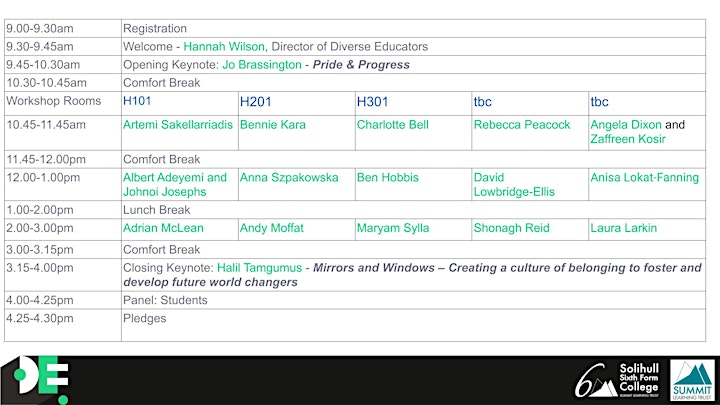
Task: Open Maryam Sylla workshop link
Action: click(x=393, y=228)
